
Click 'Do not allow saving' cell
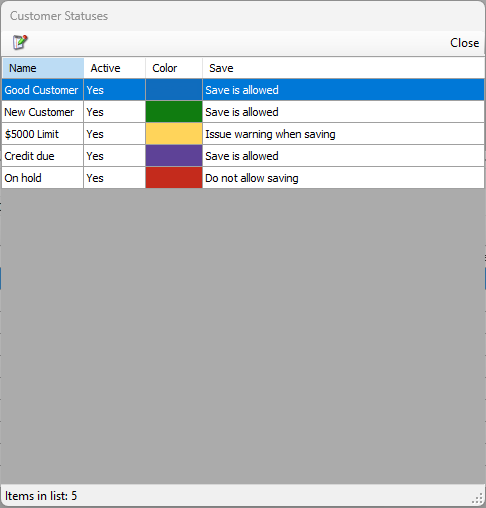click(x=343, y=178)
